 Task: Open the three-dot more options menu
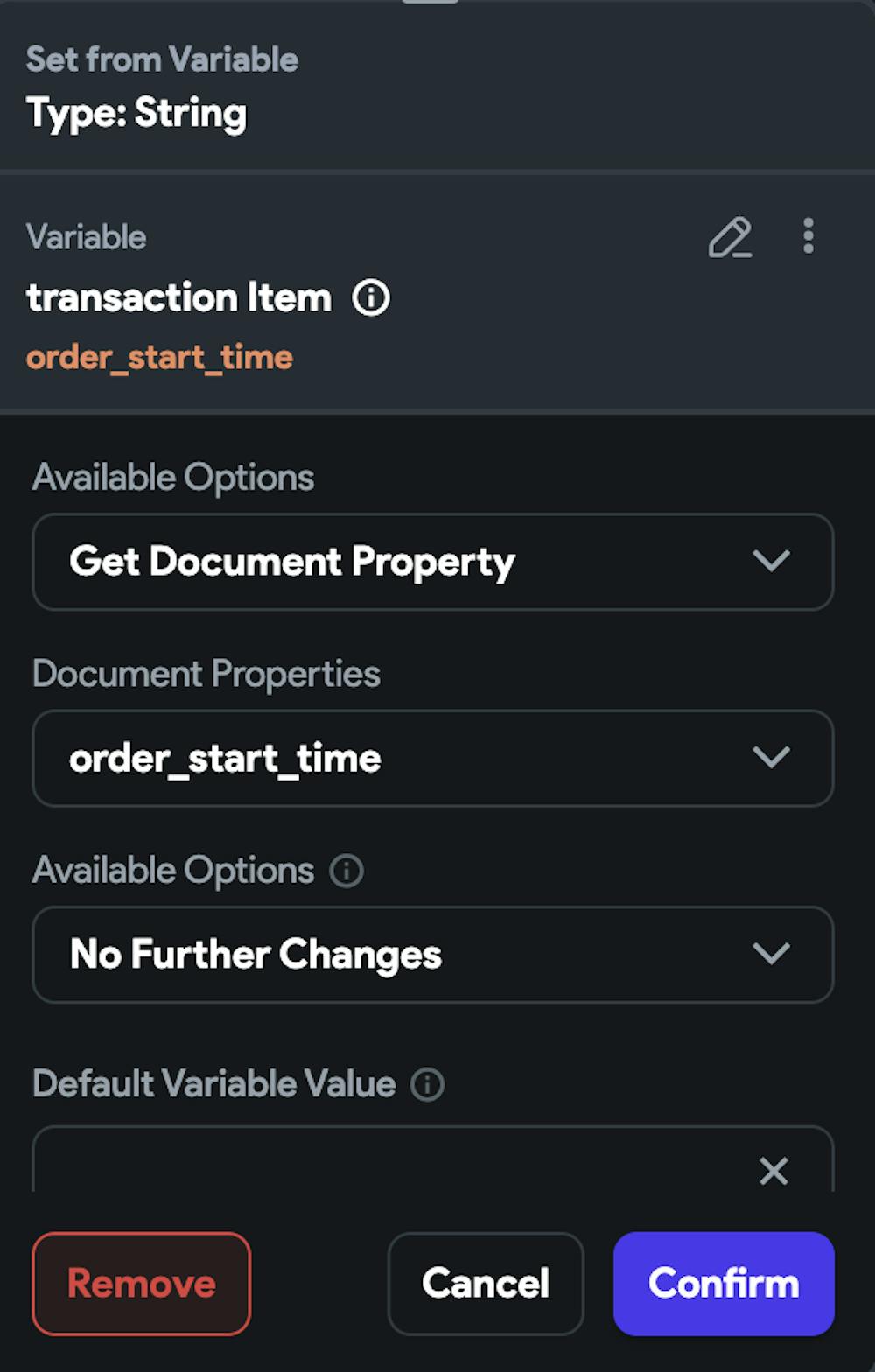(808, 236)
